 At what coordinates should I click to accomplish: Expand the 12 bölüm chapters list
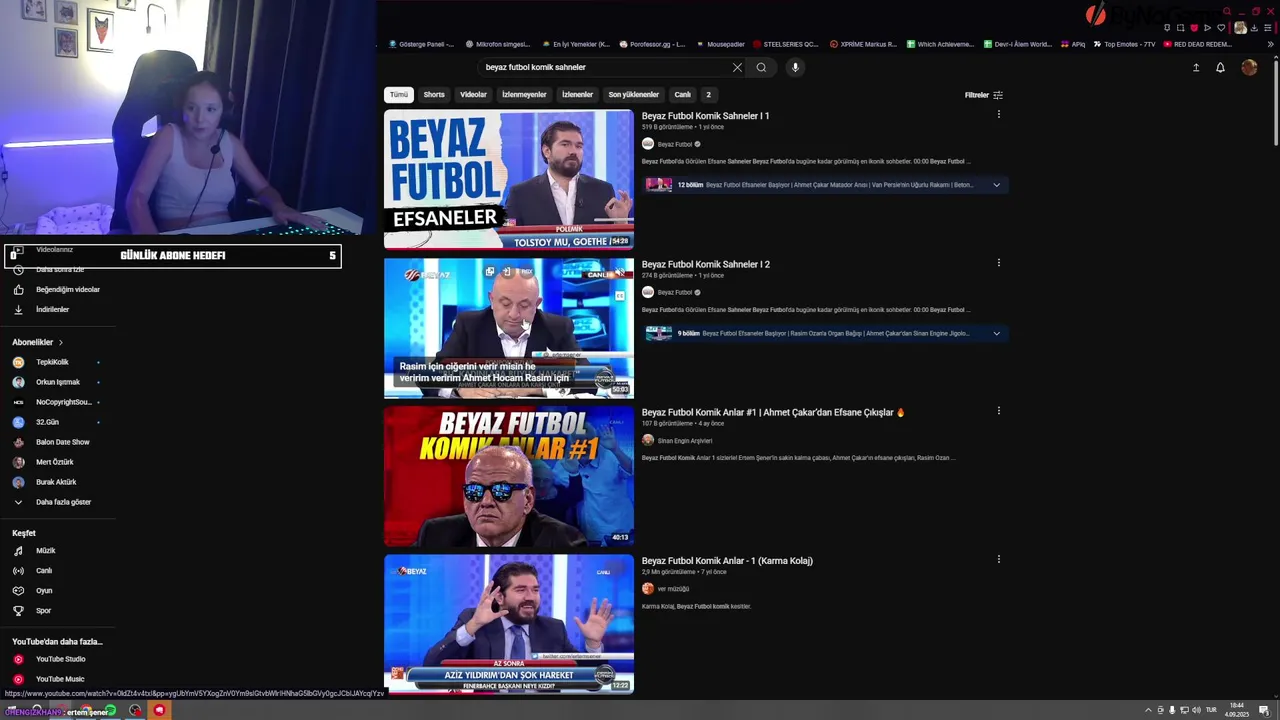996,185
